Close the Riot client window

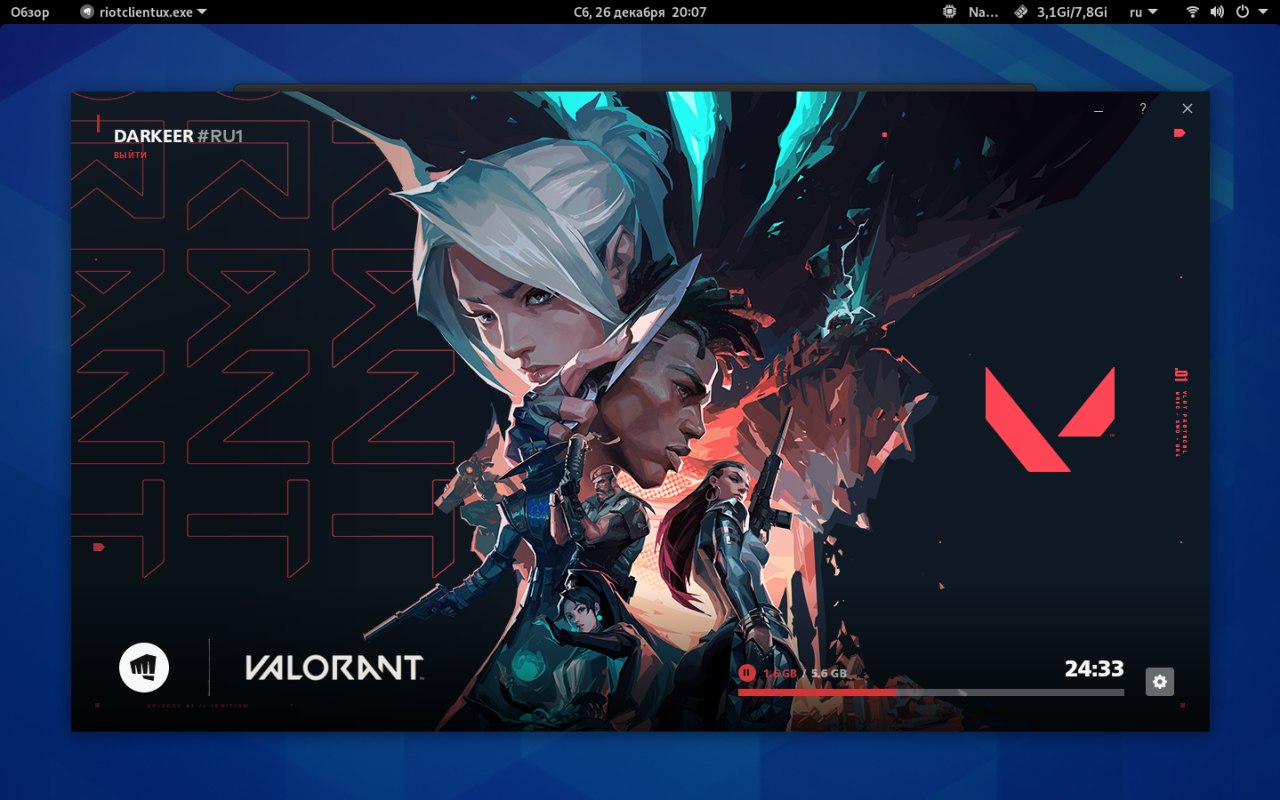[x=1187, y=108]
